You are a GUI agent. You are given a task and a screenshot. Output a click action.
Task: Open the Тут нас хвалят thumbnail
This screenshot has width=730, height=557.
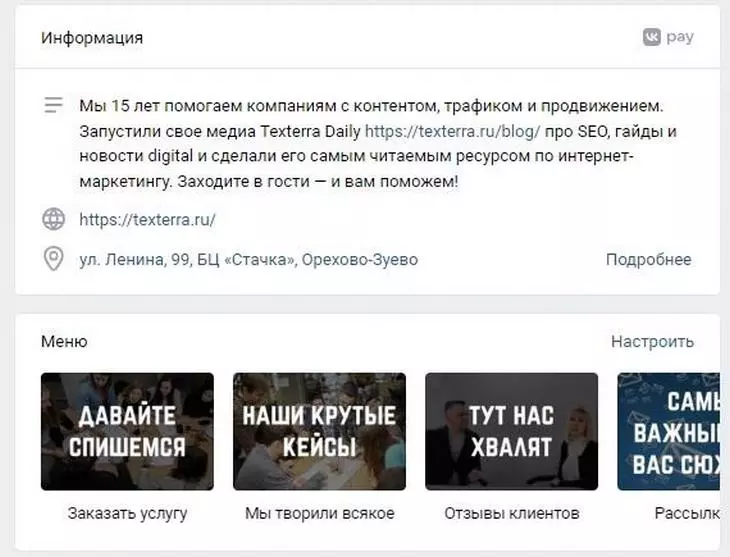click(511, 431)
